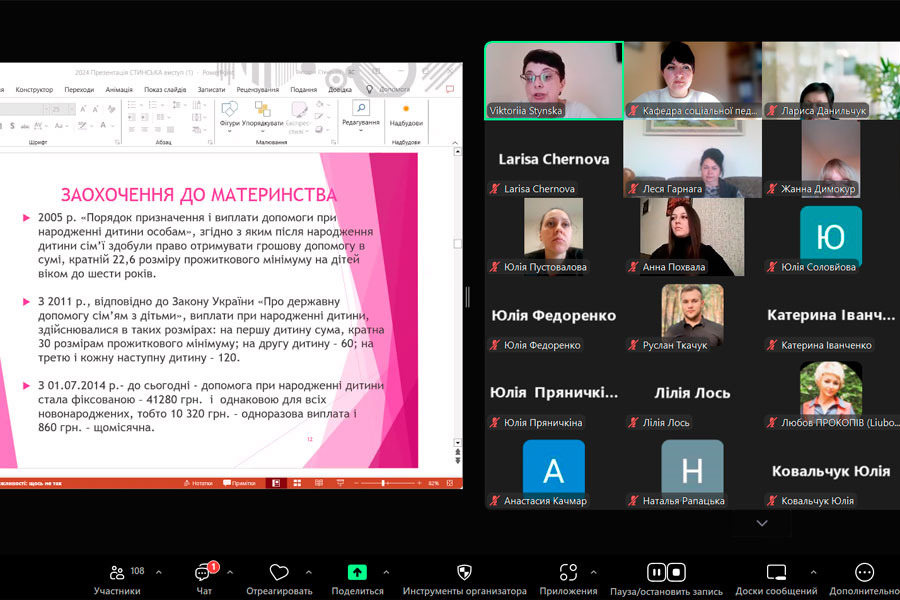
Task: Open the Участники participants panel
Action: [x=118, y=573]
